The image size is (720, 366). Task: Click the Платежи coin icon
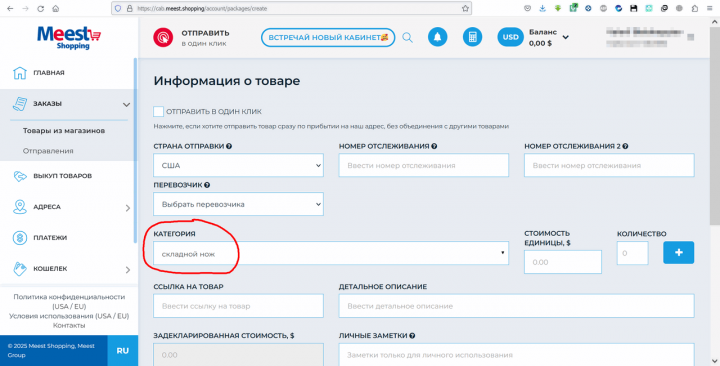[20, 238]
